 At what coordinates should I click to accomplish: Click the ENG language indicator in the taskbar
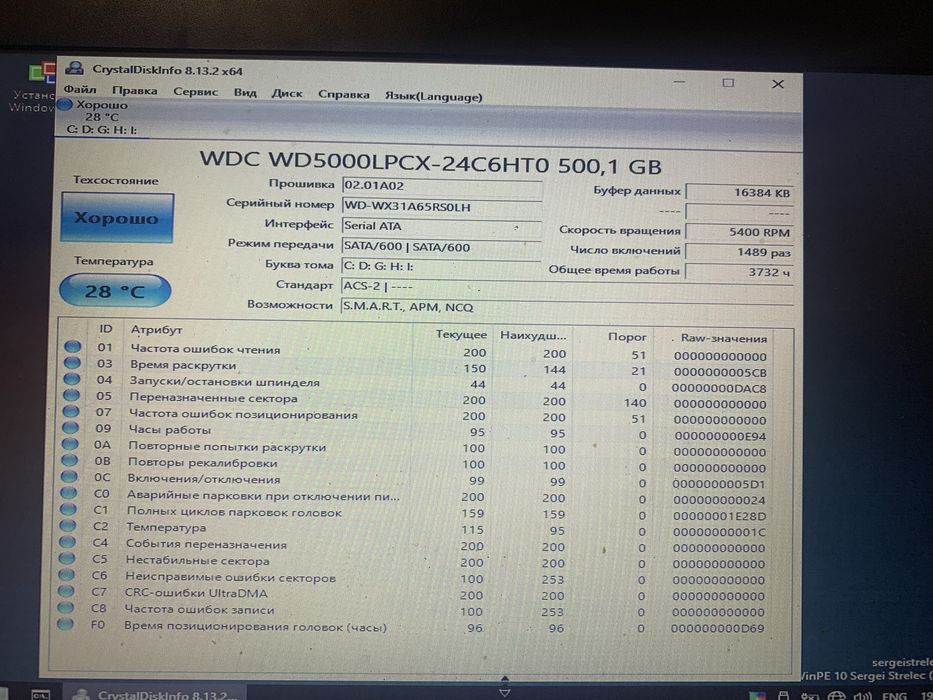(894, 695)
